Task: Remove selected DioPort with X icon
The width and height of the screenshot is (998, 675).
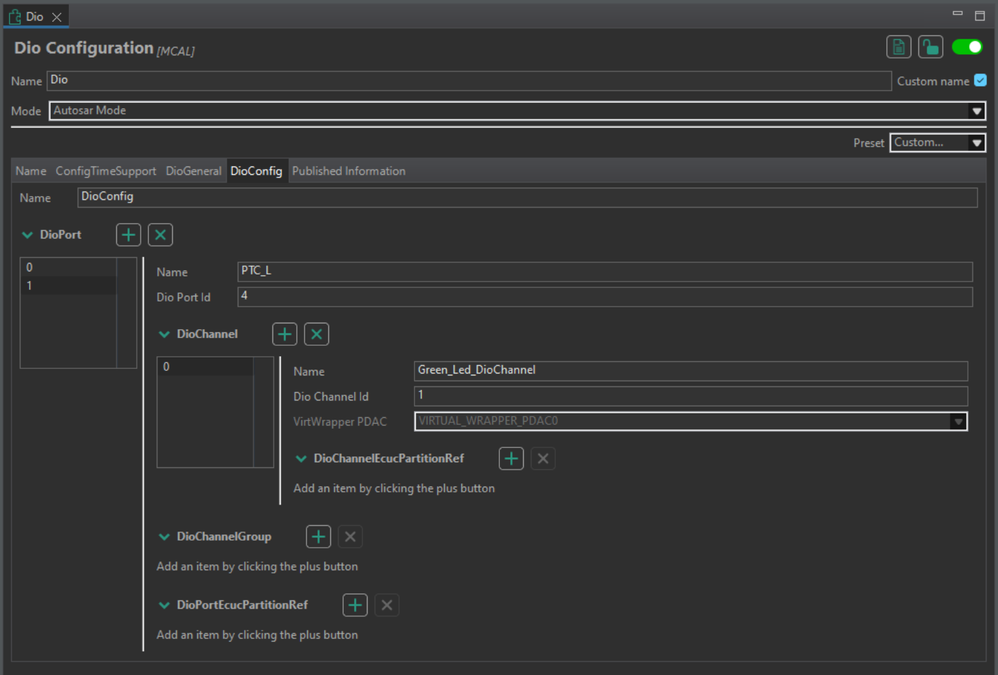Action: 160,235
